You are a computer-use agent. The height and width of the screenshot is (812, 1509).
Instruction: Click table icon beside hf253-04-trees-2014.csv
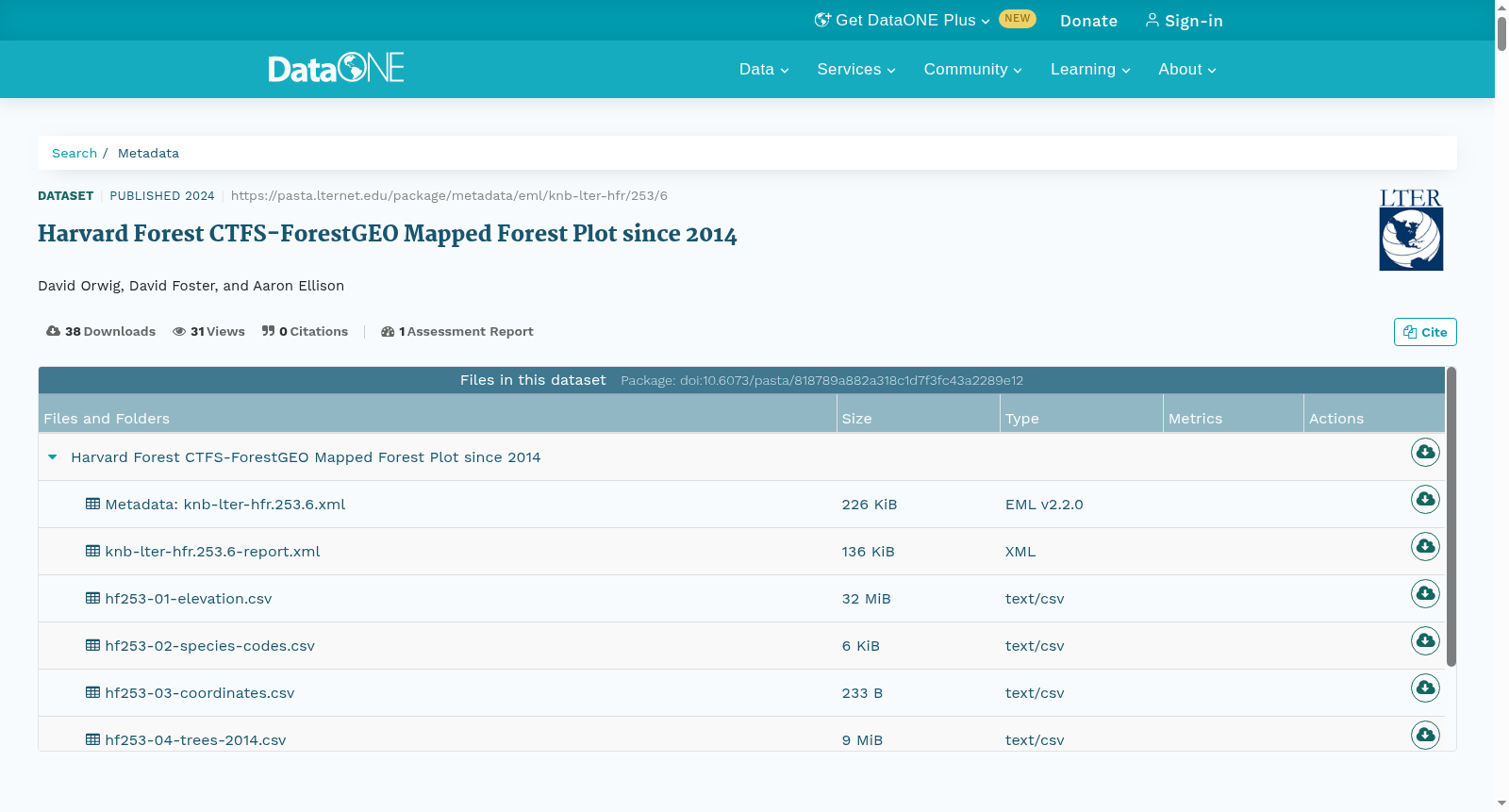pyautogui.click(x=92, y=739)
